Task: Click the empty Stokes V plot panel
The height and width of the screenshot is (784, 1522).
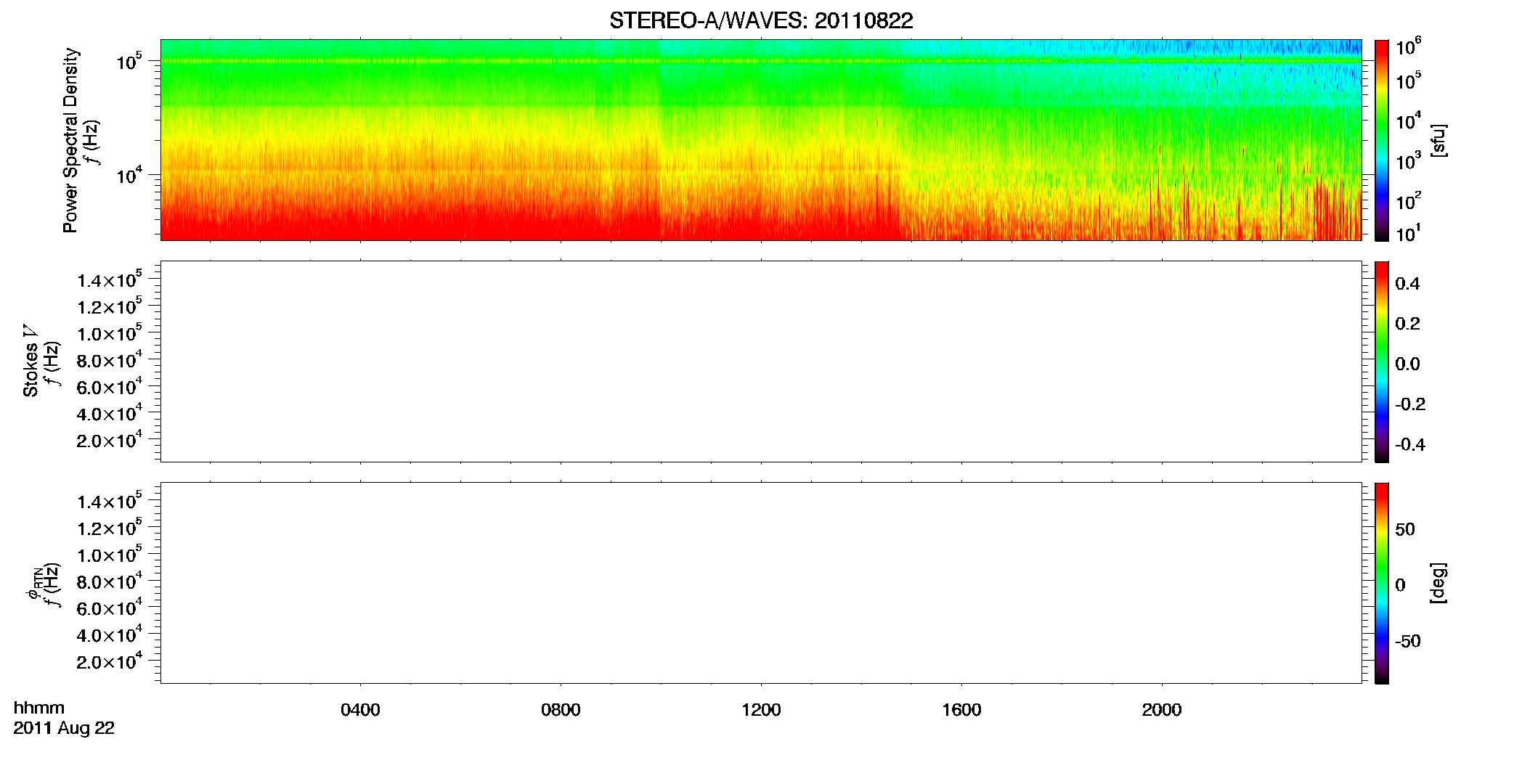Action: pyautogui.click(x=761, y=362)
